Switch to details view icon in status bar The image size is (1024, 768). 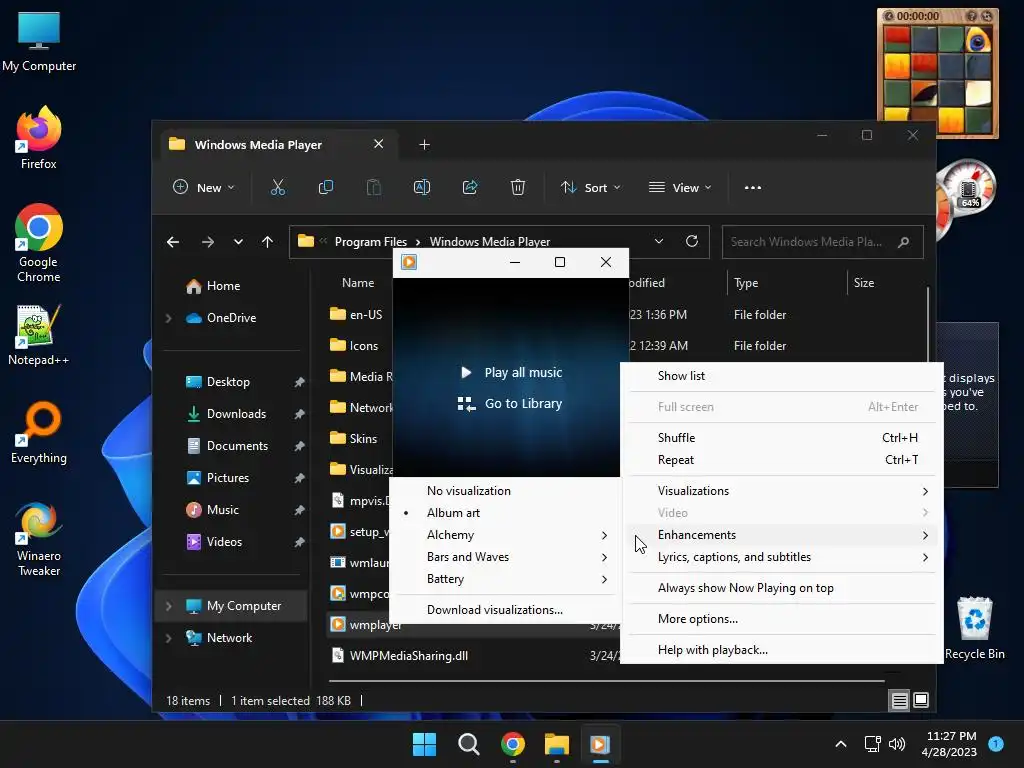[x=899, y=701]
